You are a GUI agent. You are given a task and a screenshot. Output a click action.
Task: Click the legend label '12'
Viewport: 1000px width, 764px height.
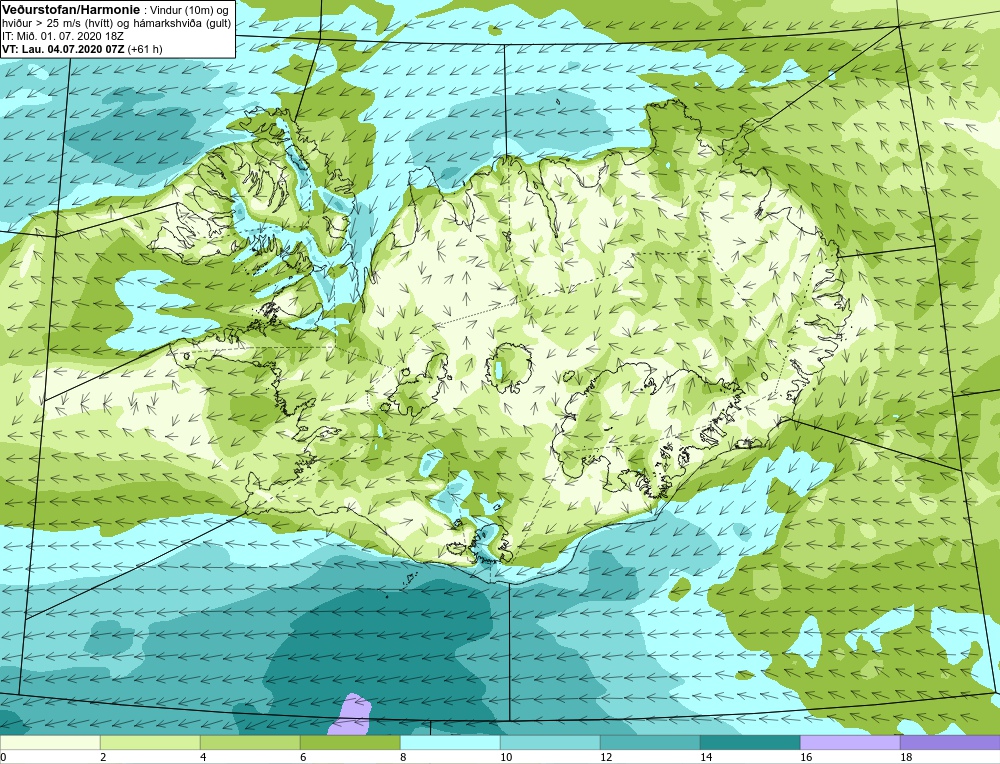tap(606, 758)
